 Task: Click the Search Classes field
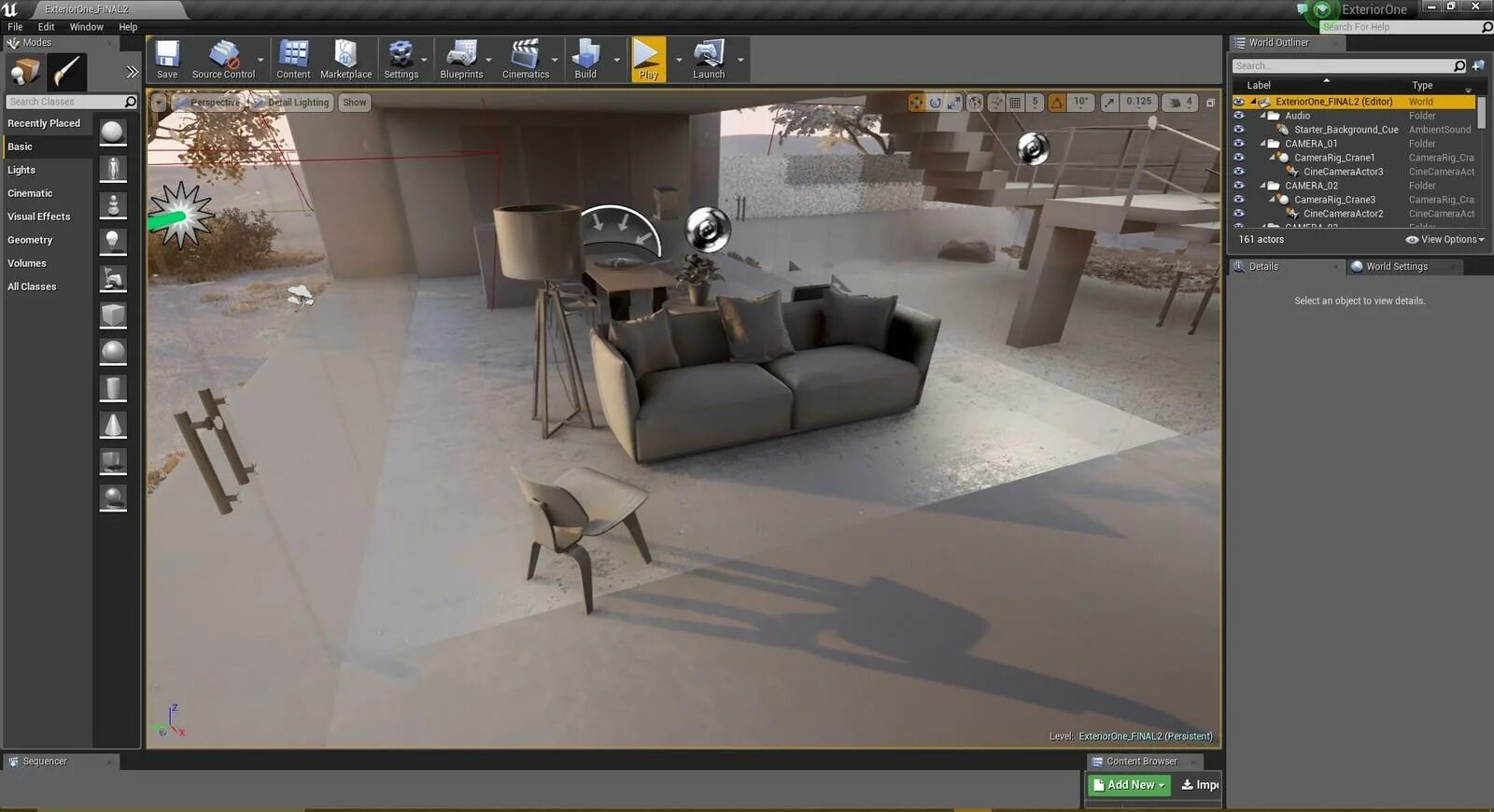click(71, 102)
